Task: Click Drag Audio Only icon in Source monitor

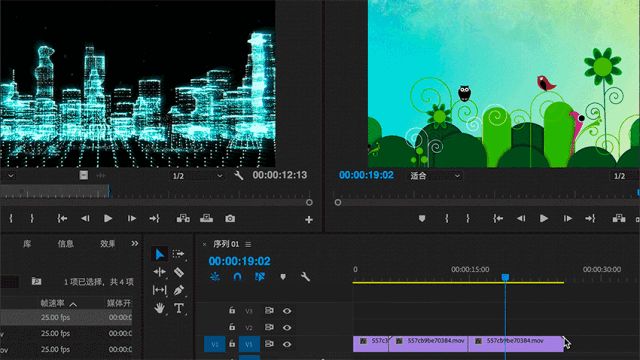Action: pos(101,176)
